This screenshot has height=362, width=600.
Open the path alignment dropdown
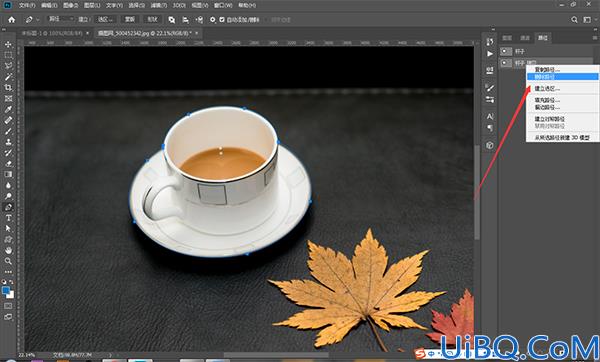pos(186,20)
